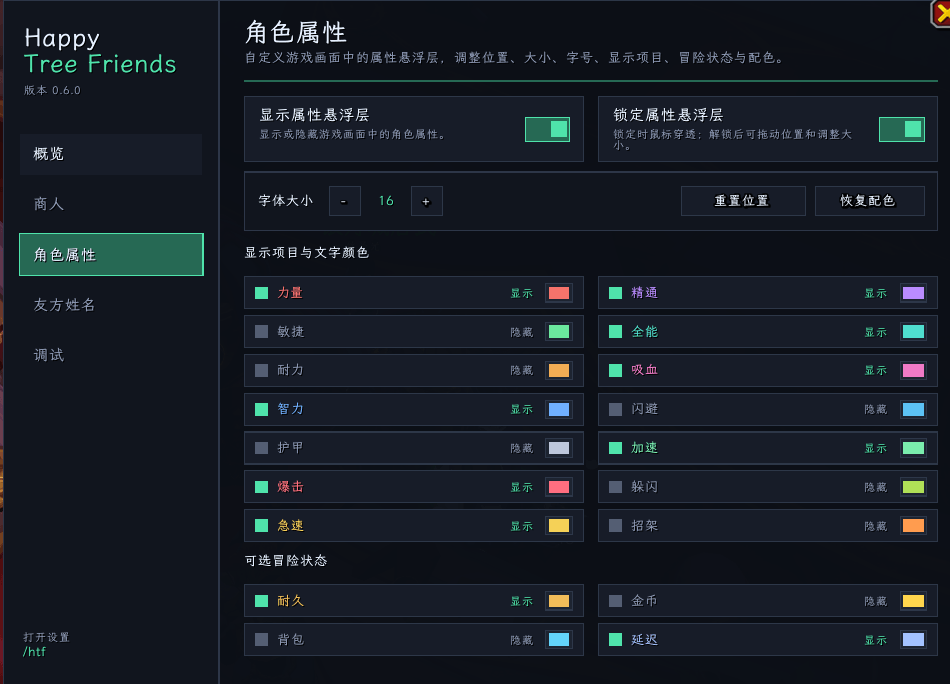Open the 力量 red color swatch

[559, 293]
